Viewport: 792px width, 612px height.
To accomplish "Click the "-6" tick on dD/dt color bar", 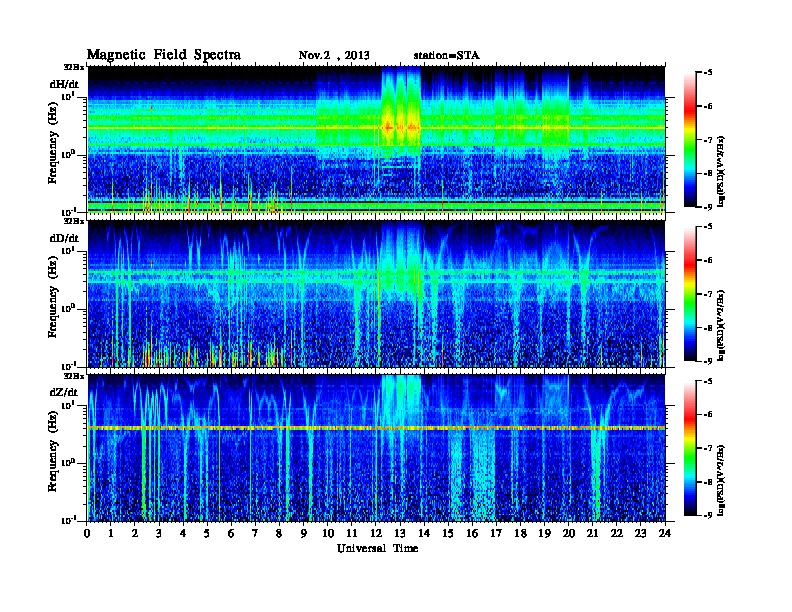I will tap(708, 260).
